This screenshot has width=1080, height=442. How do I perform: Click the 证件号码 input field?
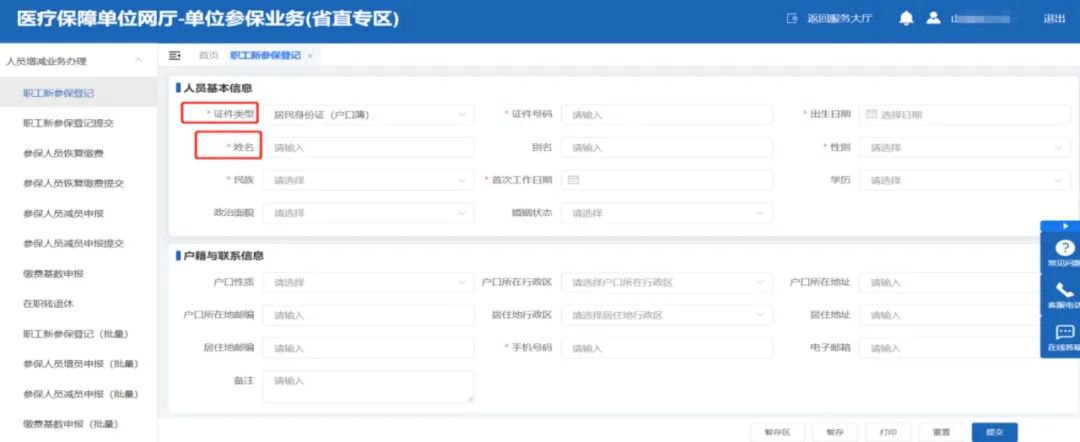tap(667, 115)
